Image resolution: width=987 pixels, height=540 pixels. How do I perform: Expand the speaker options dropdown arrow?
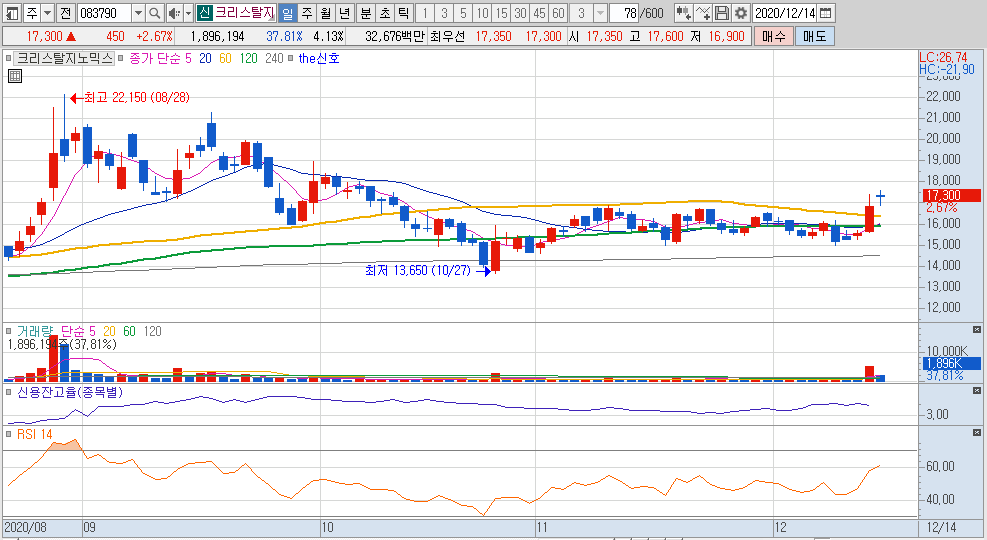click(188, 13)
